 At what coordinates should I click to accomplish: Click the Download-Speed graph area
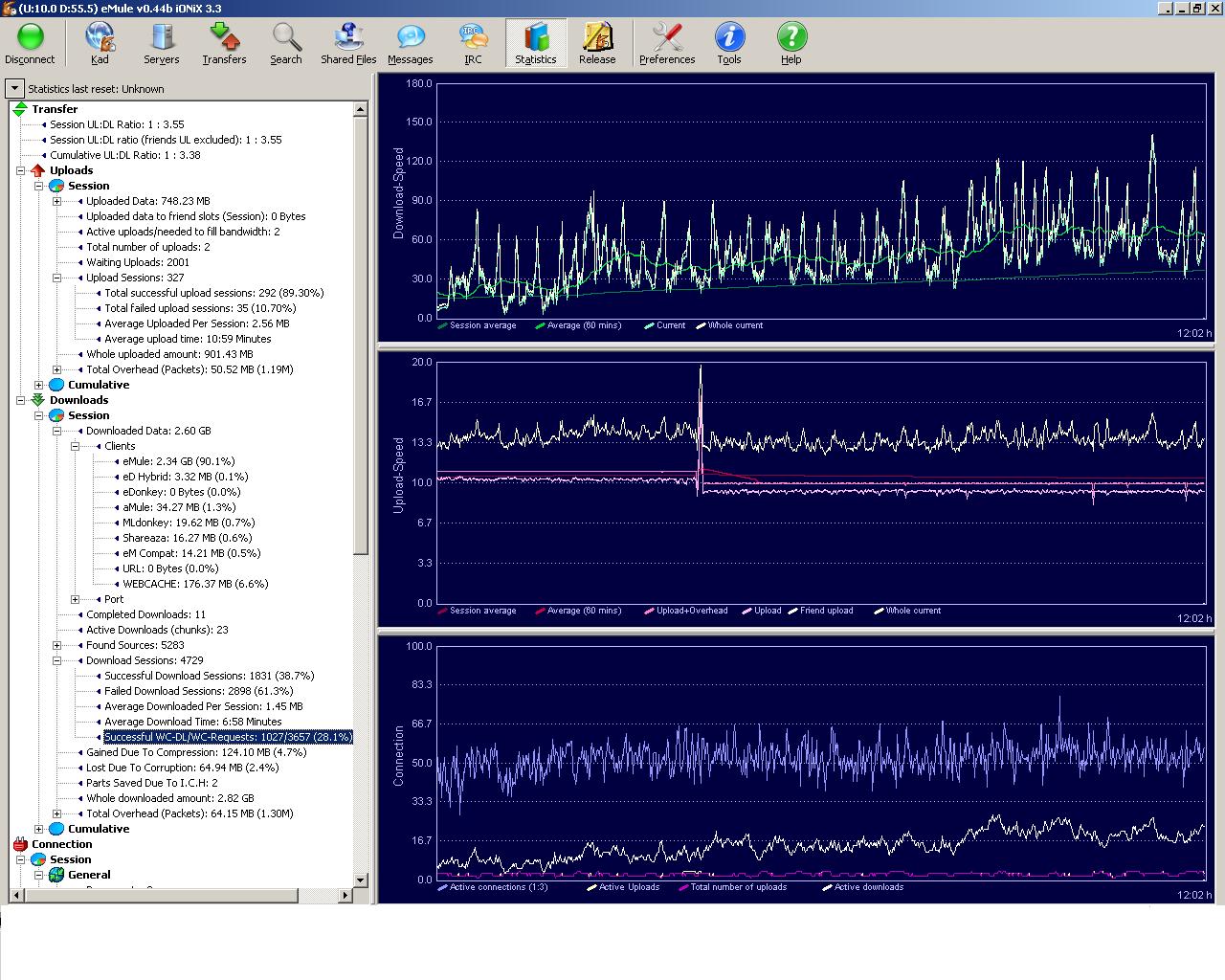[x=821, y=201]
